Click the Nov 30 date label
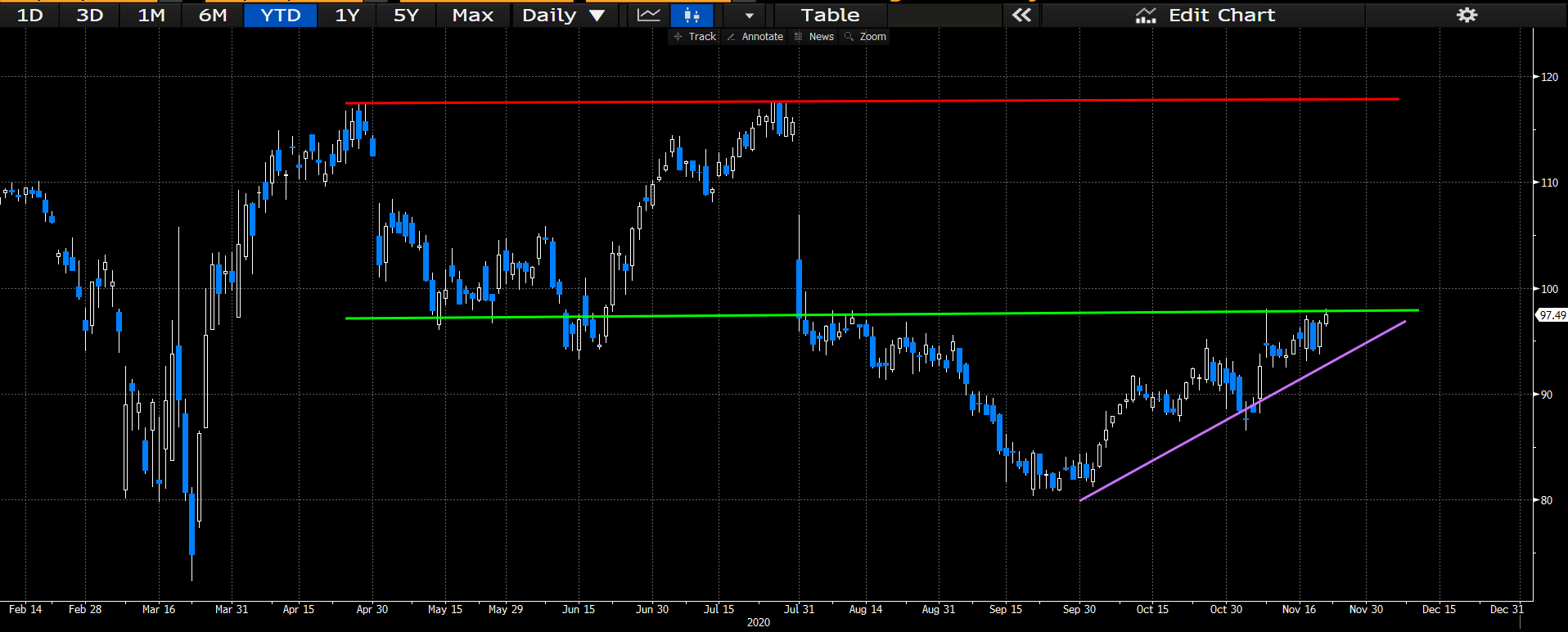Screen dimensions: 1568x632 click(x=1366, y=609)
